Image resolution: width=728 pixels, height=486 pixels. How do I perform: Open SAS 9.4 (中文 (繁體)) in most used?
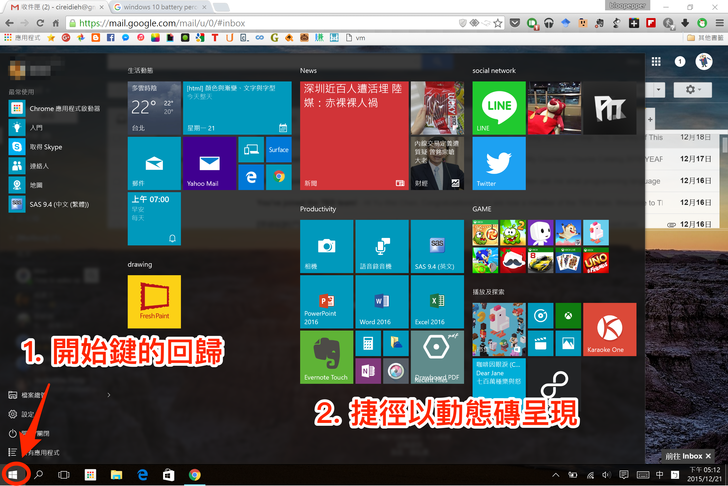[x=49, y=204]
